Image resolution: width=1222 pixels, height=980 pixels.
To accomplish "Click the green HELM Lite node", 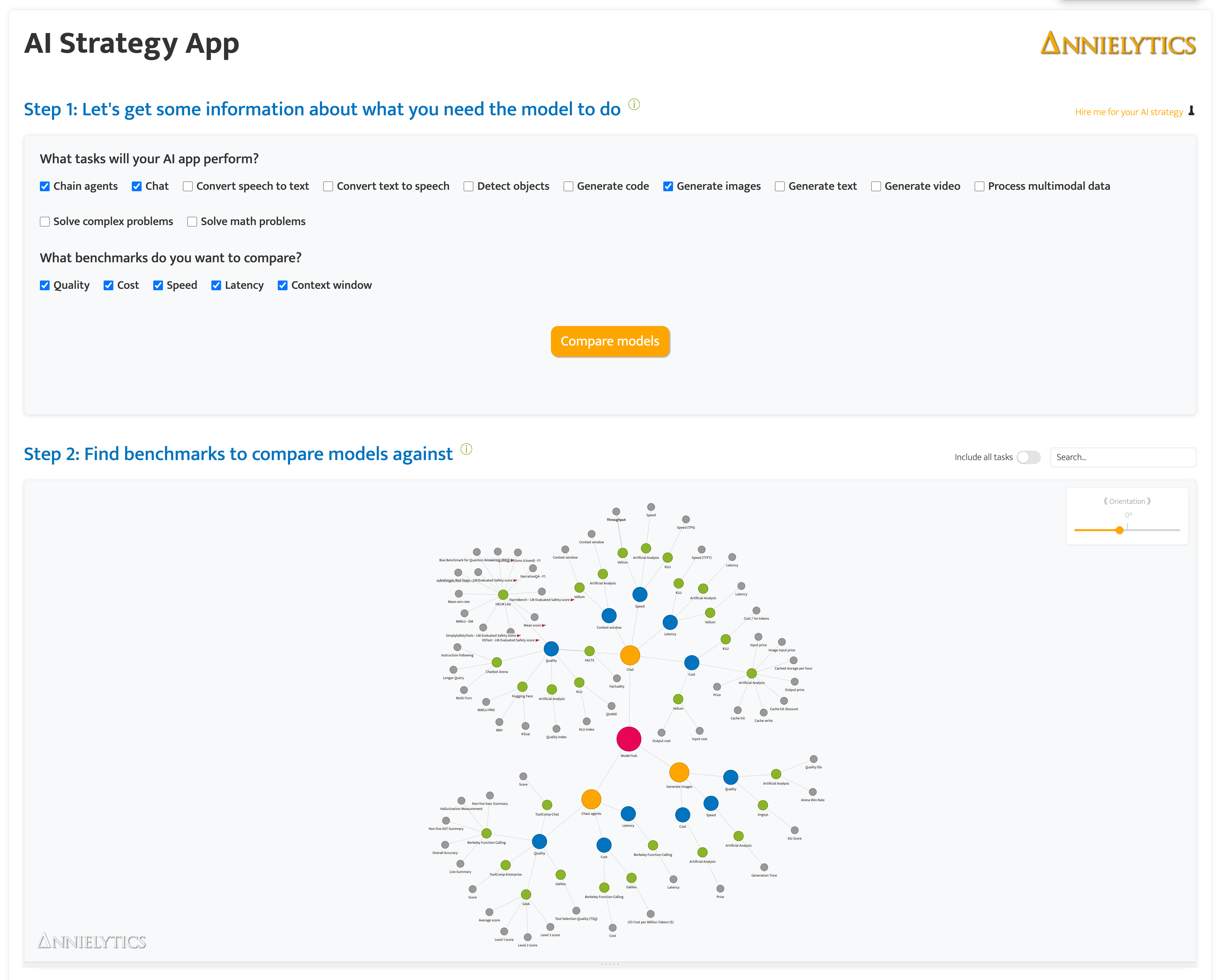I will coord(503,595).
